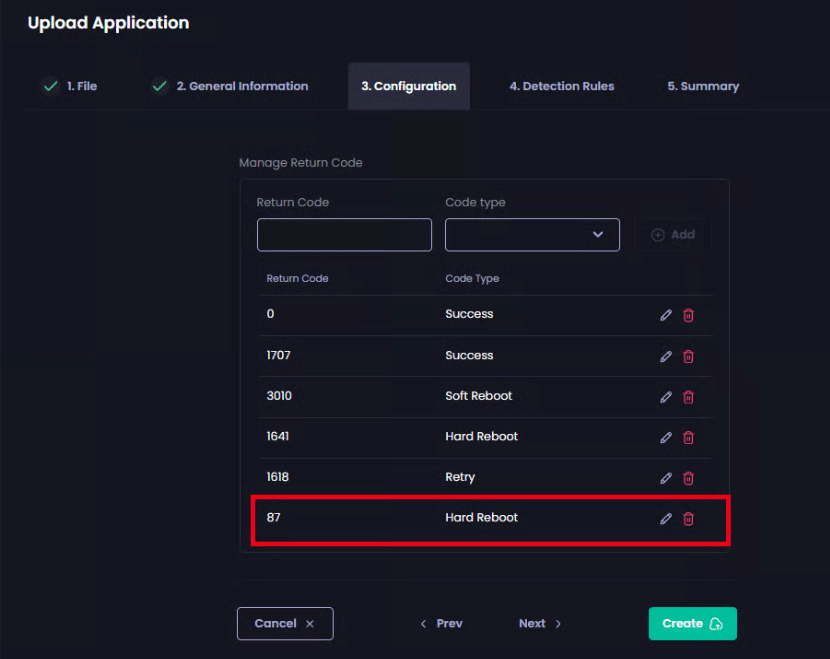Edit the 87 Hard Reboot entry
830x659 pixels.
point(666,518)
